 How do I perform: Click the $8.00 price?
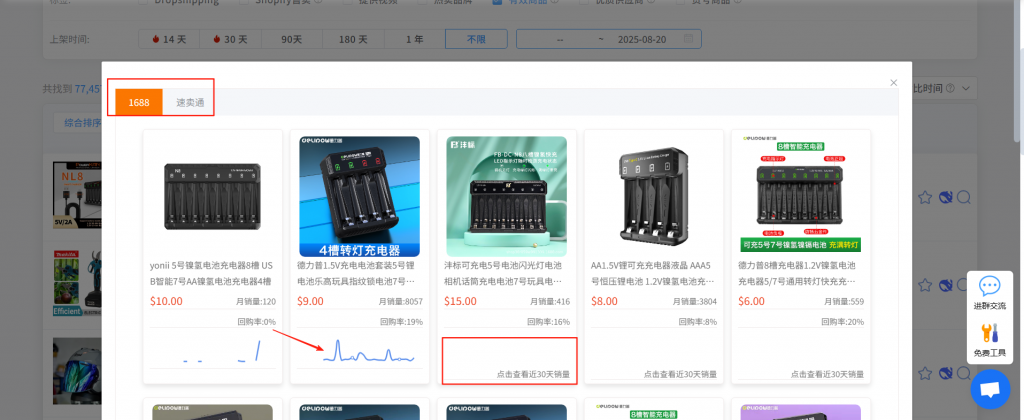click(x=604, y=301)
